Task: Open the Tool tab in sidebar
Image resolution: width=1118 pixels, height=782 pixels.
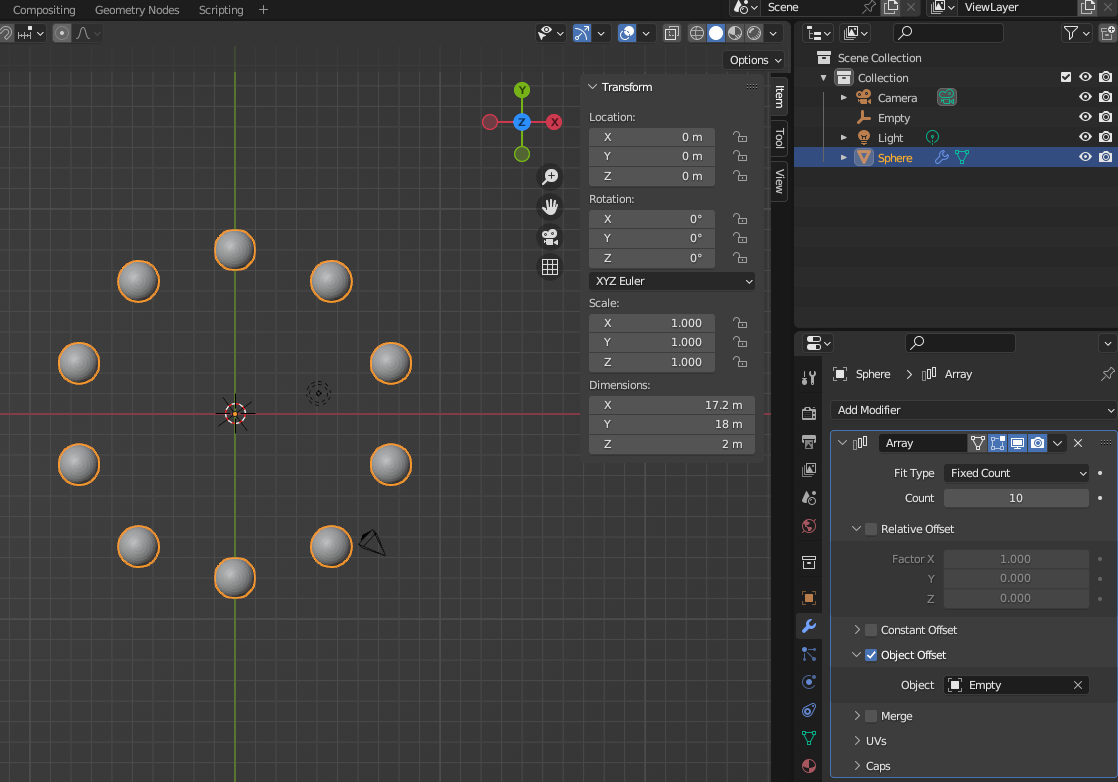Action: click(x=779, y=137)
